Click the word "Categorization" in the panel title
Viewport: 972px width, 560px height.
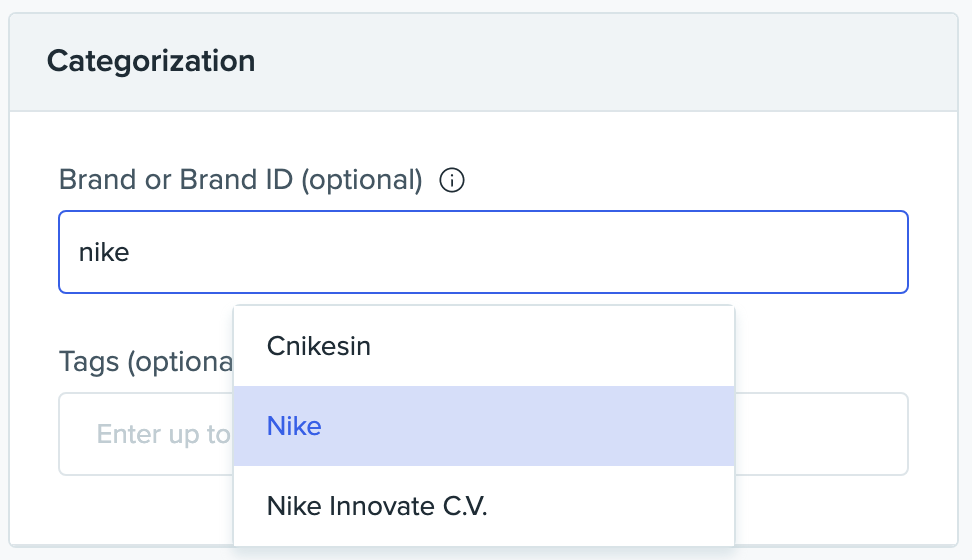[151, 62]
